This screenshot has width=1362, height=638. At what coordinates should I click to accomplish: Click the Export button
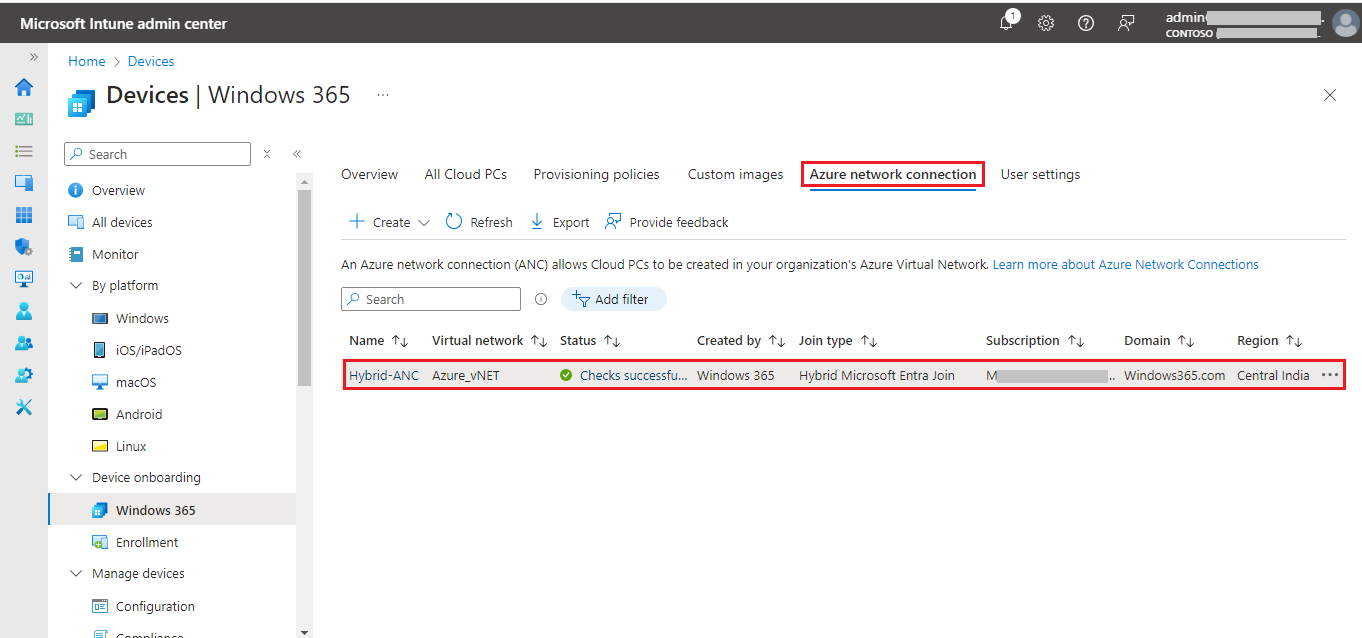560,222
